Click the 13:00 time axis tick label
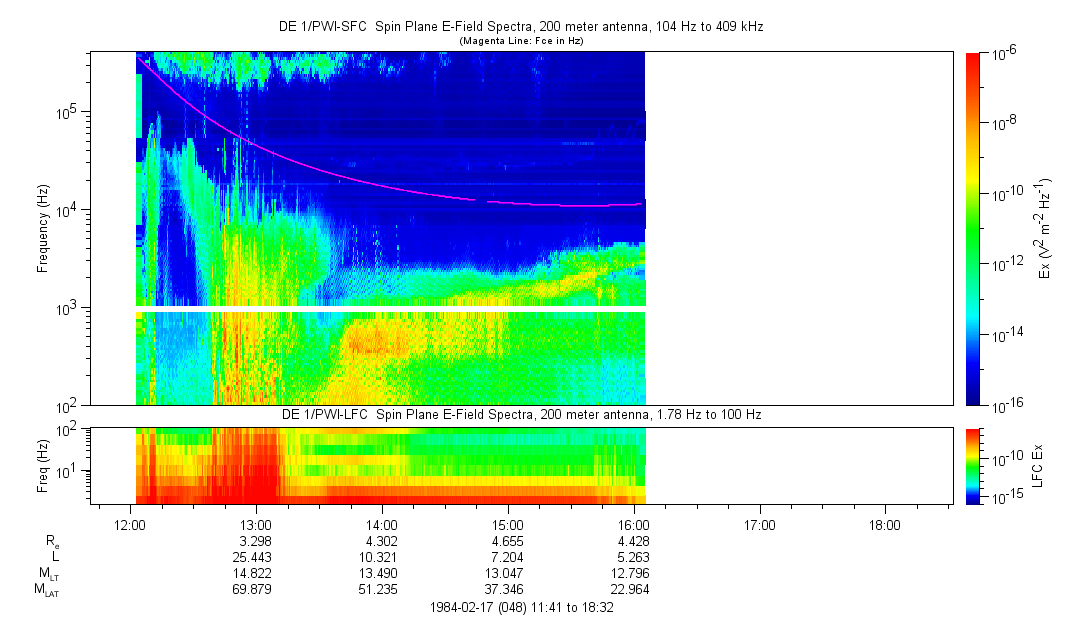This screenshot has height=620, width=1083. point(257,525)
